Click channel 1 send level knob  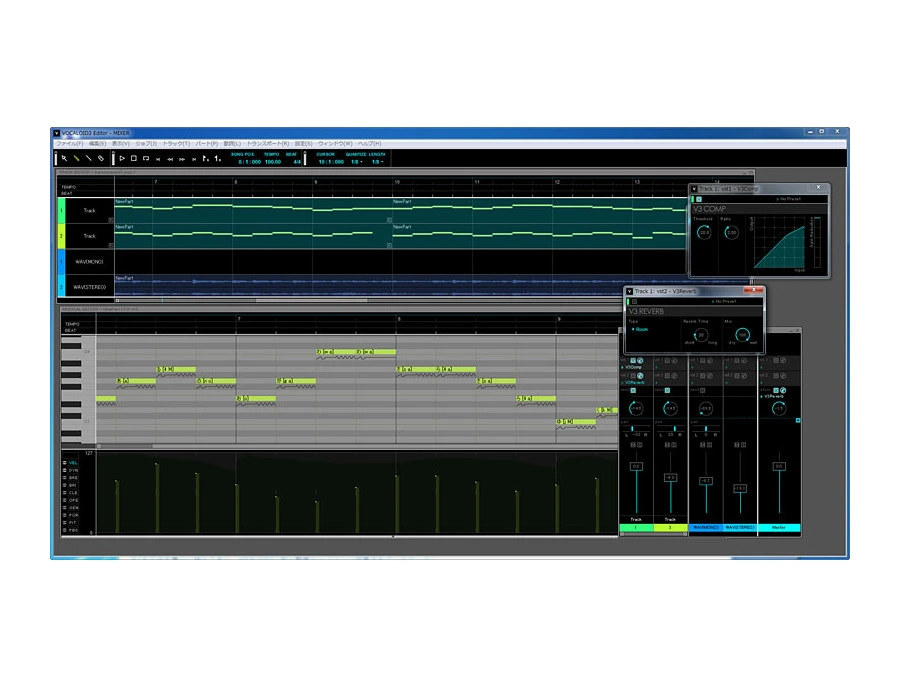click(636, 408)
